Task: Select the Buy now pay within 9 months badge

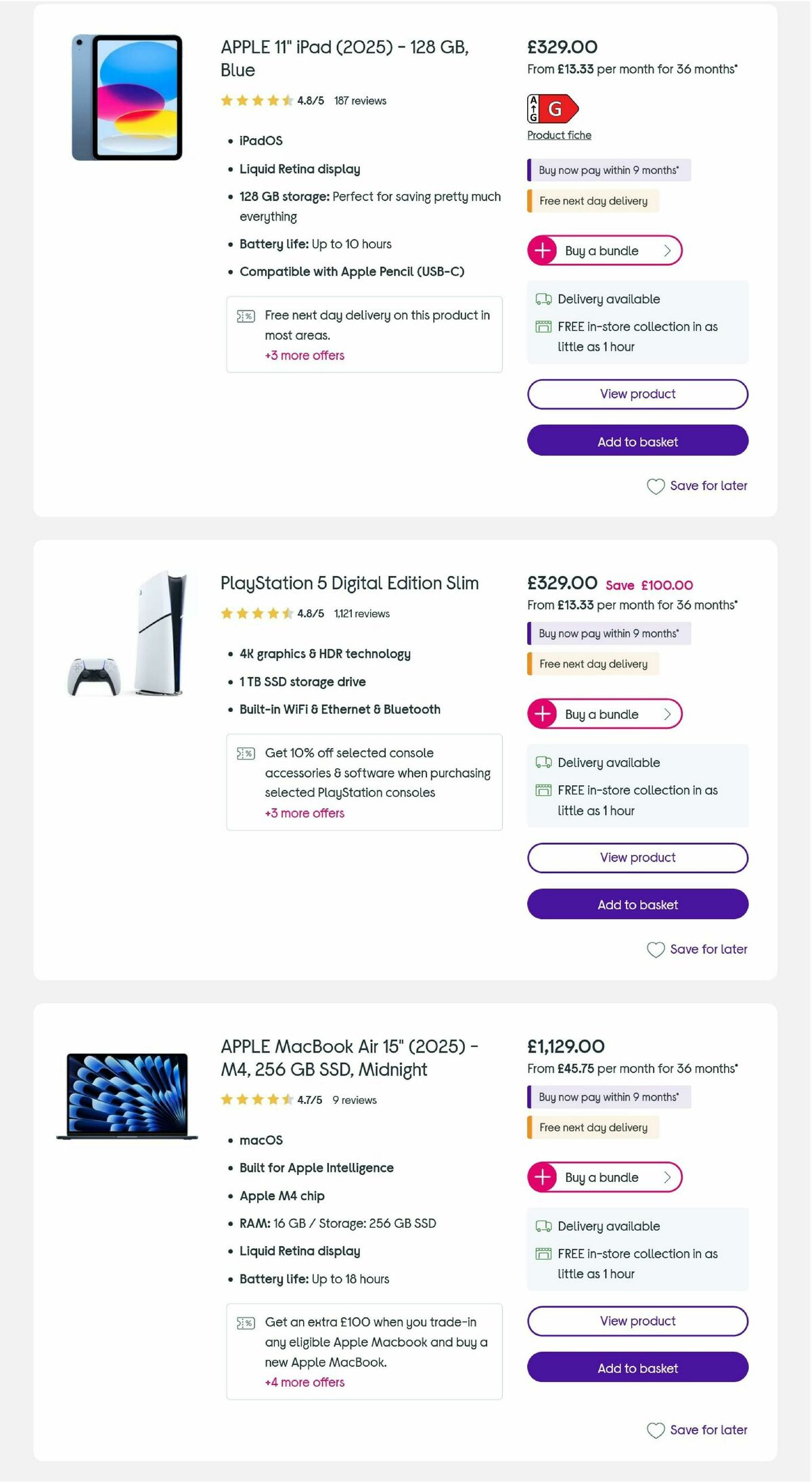Action: [608, 170]
